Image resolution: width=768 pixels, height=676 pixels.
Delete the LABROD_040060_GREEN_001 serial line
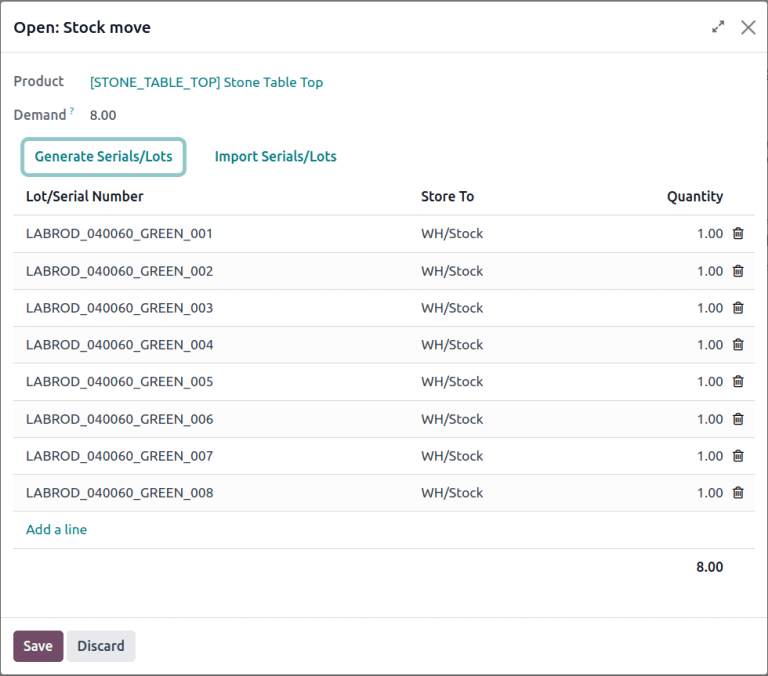tap(738, 234)
